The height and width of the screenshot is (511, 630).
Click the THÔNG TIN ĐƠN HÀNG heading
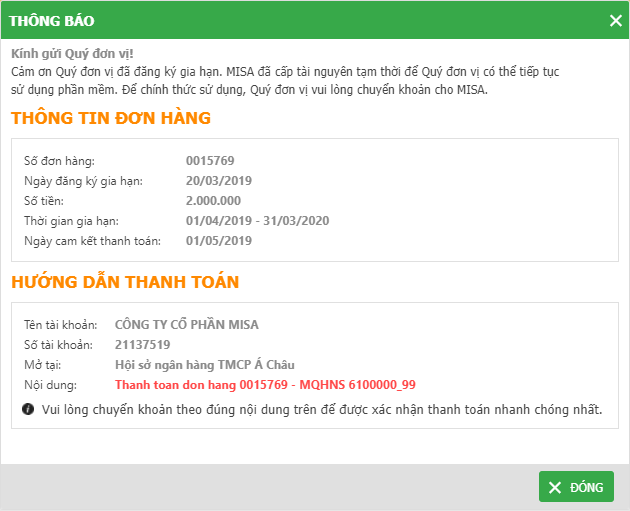[x=111, y=118]
